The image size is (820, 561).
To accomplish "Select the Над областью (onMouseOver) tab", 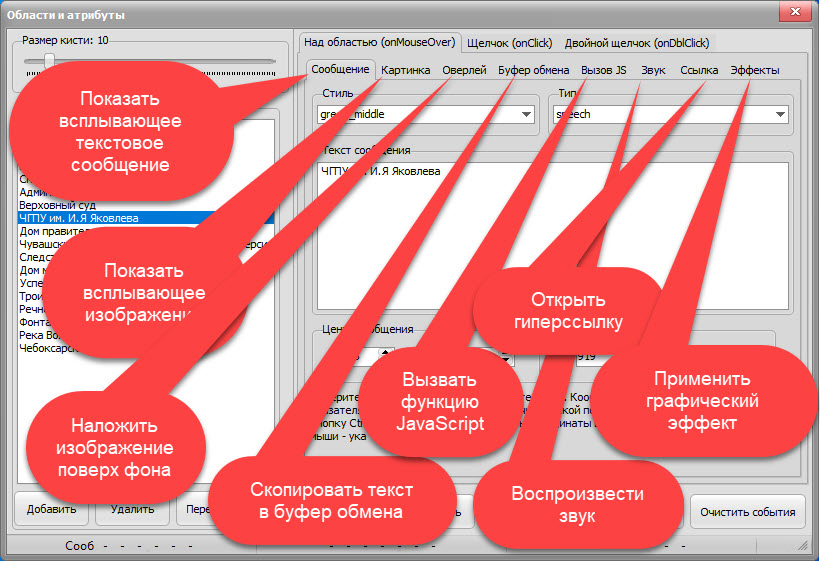I will (x=378, y=42).
